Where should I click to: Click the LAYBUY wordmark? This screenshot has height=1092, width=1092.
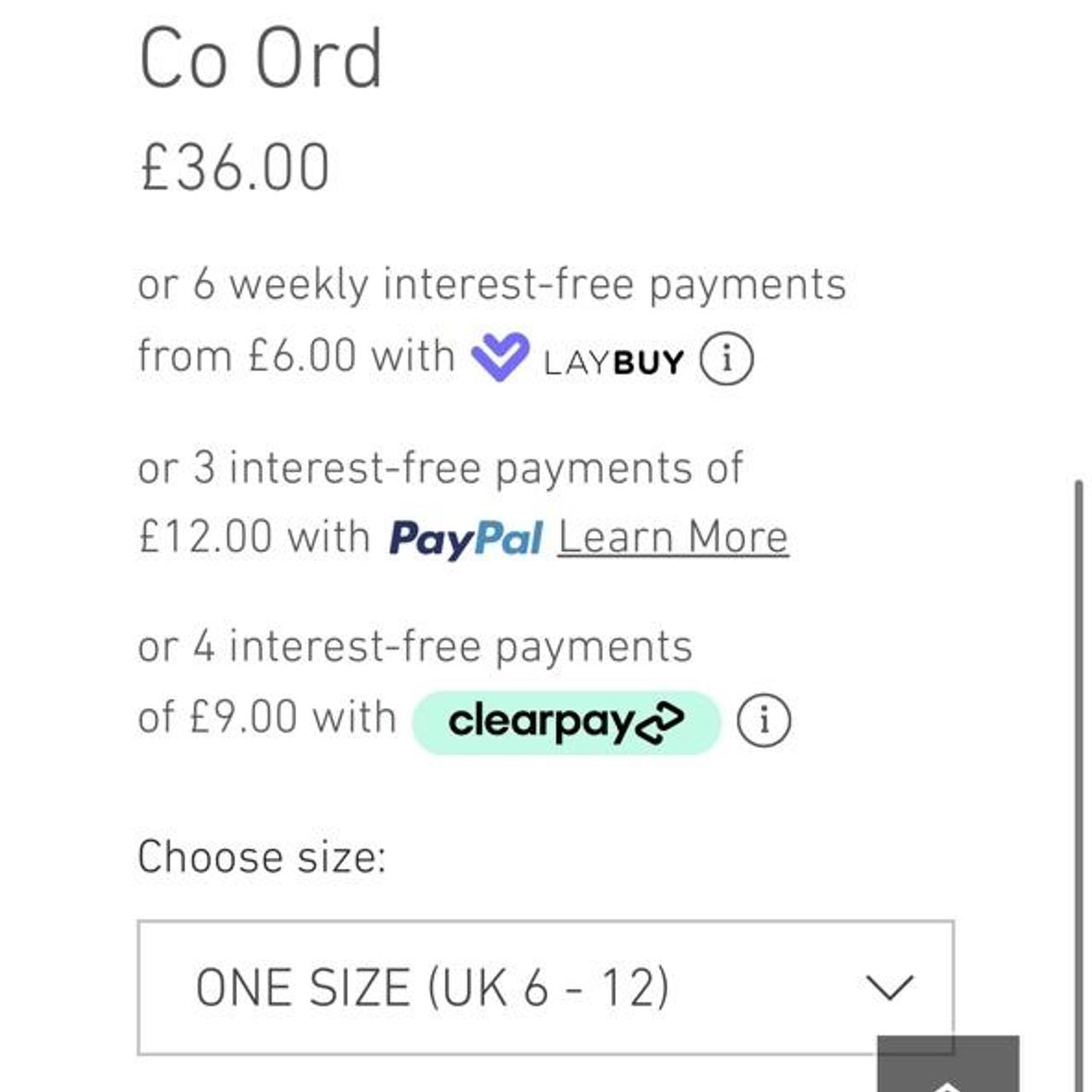[x=613, y=363]
